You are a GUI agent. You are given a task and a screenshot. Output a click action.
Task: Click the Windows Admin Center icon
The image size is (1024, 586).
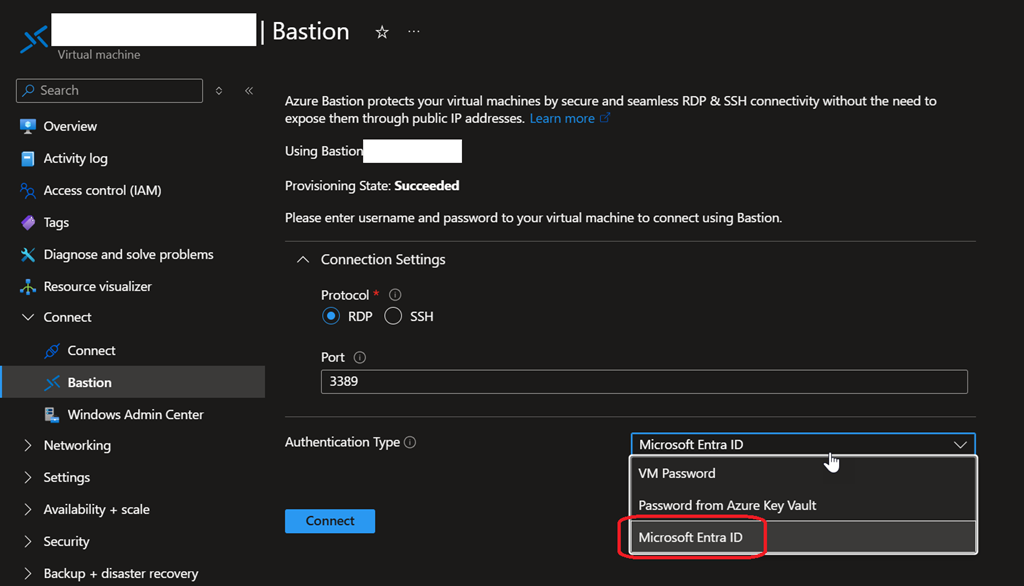51,415
